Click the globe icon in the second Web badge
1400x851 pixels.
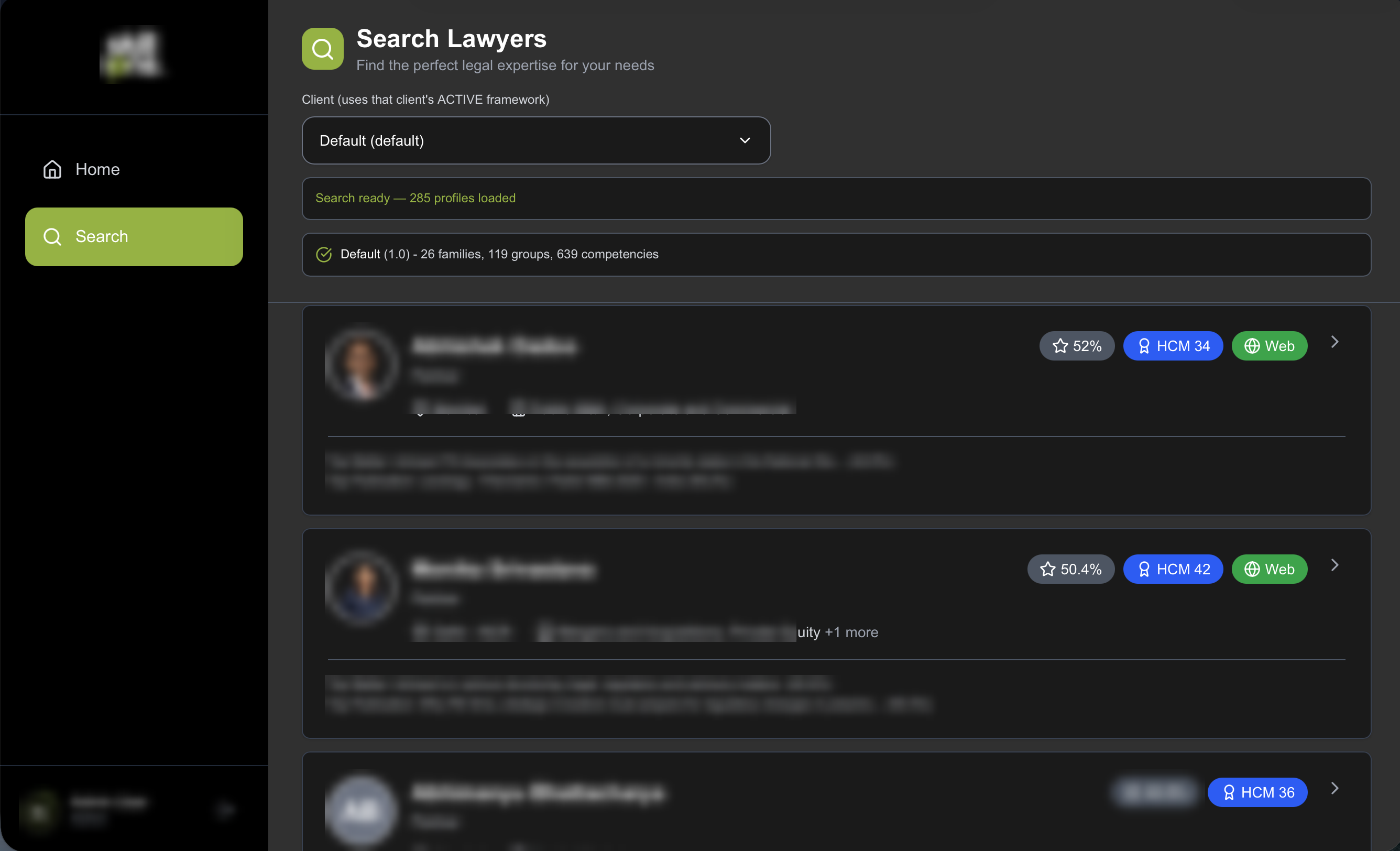pyautogui.click(x=1252, y=569)
